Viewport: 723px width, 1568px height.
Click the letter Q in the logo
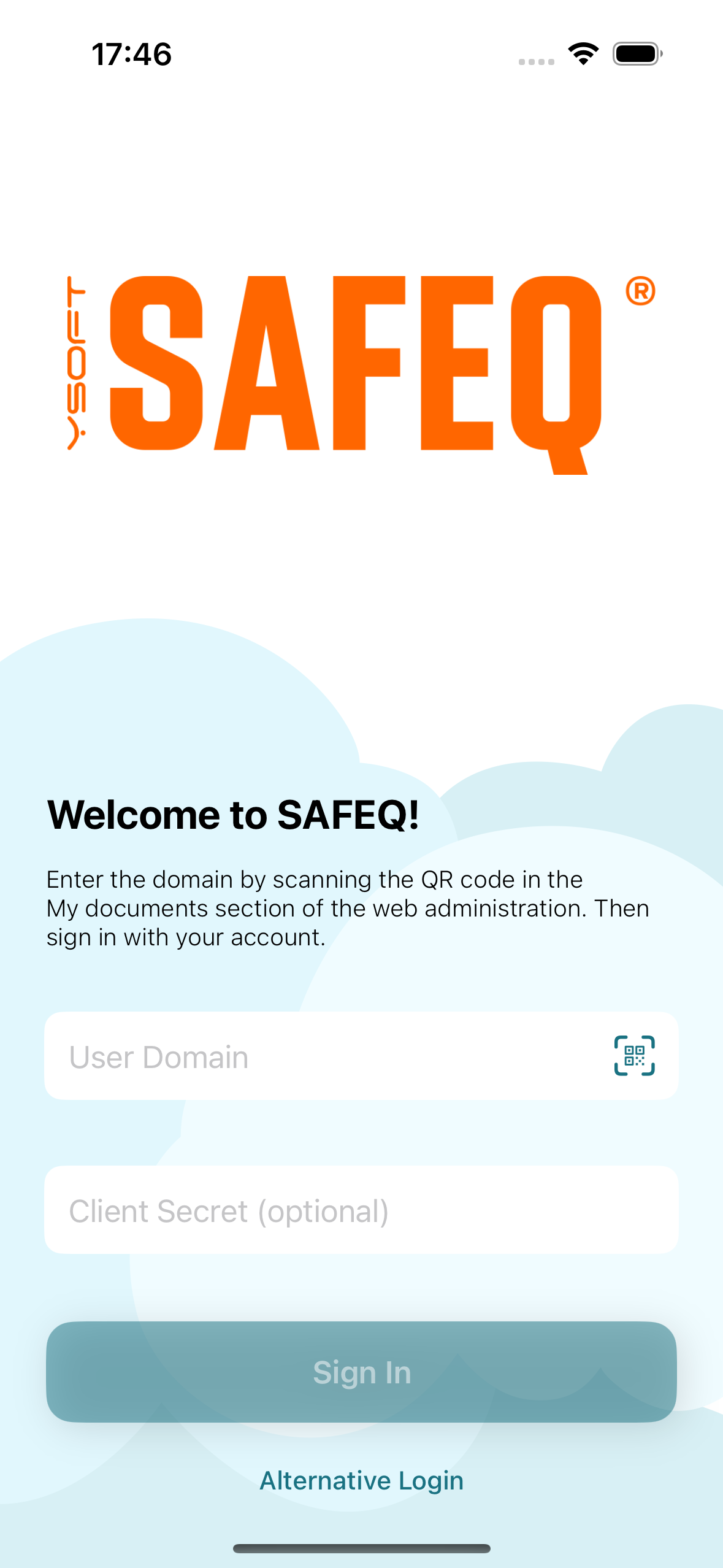(x=556, y=374)
